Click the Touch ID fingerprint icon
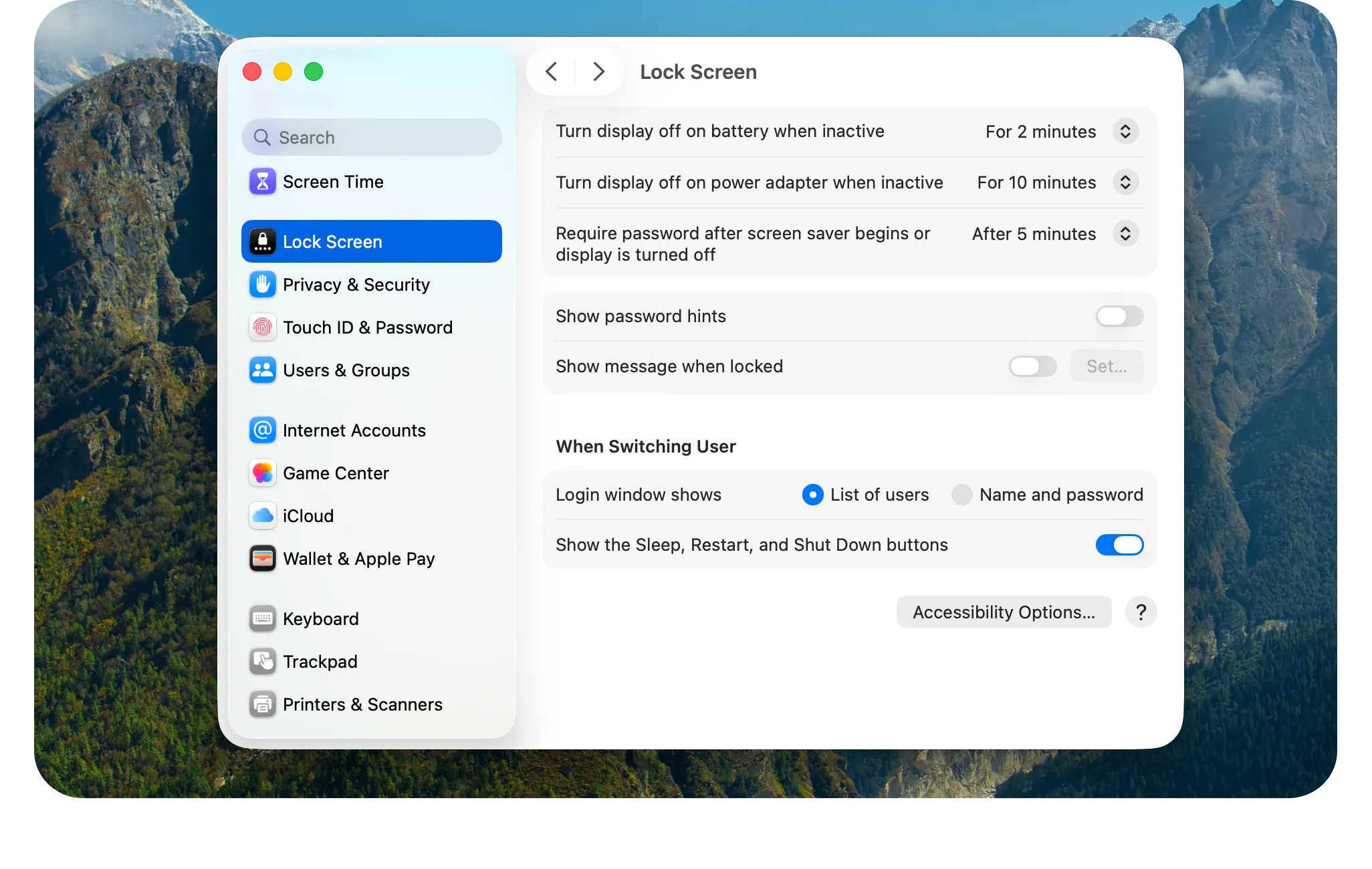 click(x=262, y=328)
